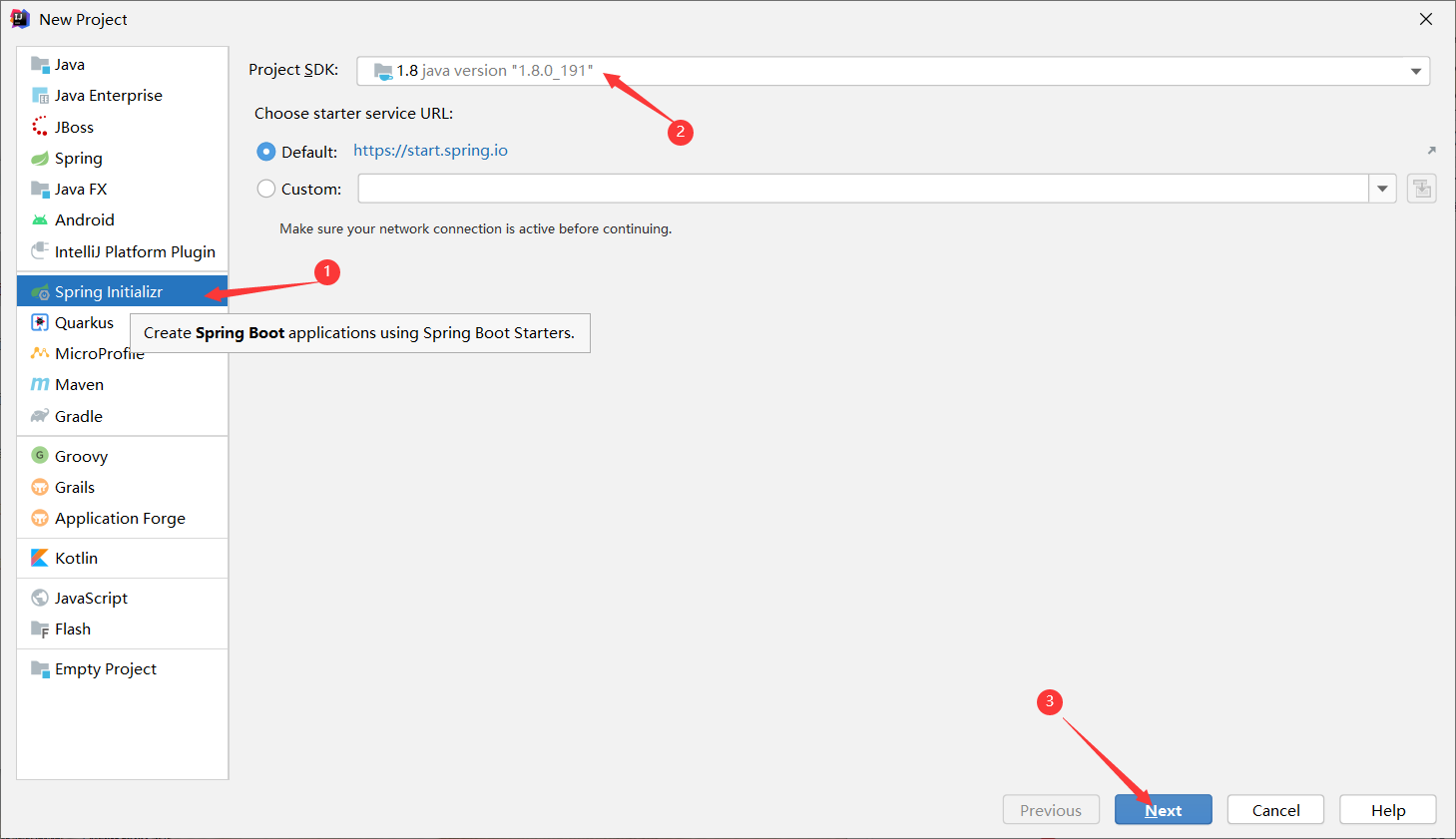Click the Flash folder icon
The width and height of the screenshot is (1456, 839).
[40, 629]
